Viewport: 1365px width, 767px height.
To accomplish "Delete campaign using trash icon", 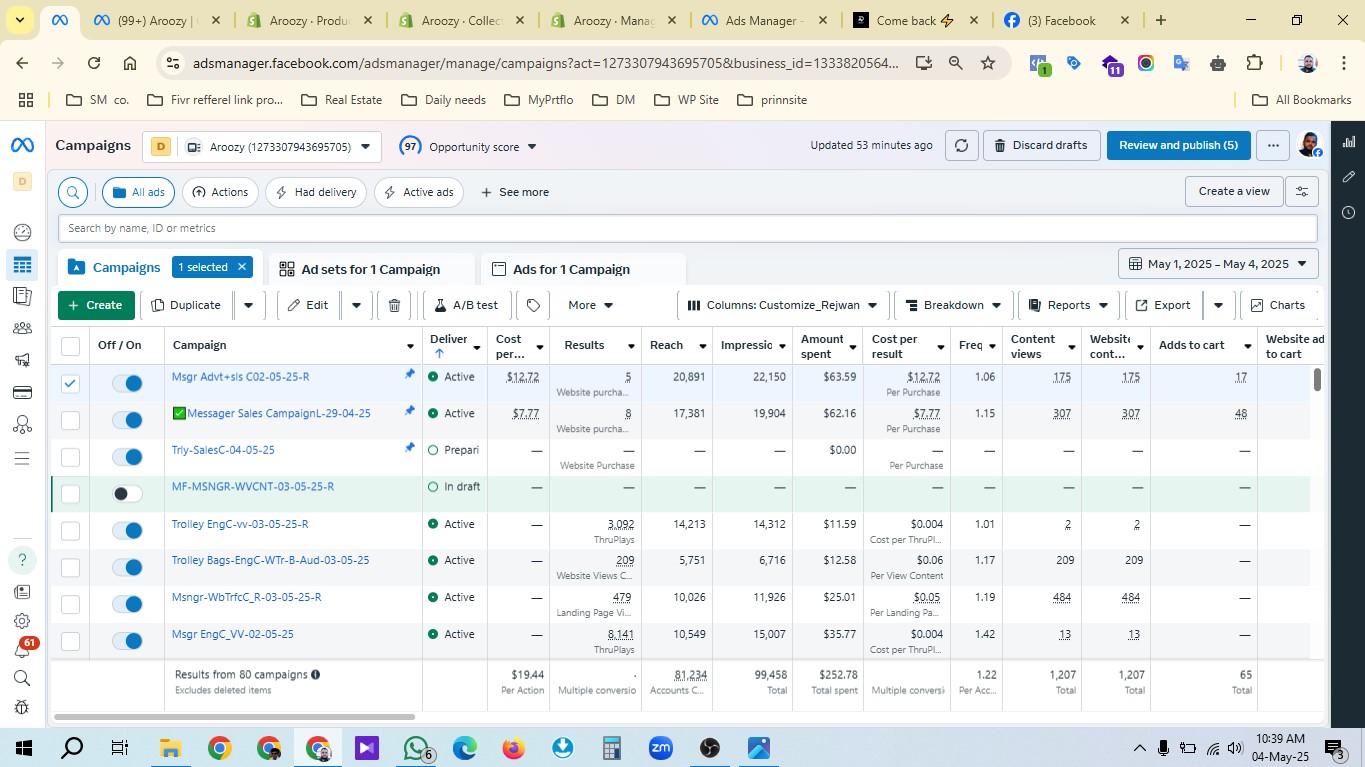I will [x=394, y=305].
